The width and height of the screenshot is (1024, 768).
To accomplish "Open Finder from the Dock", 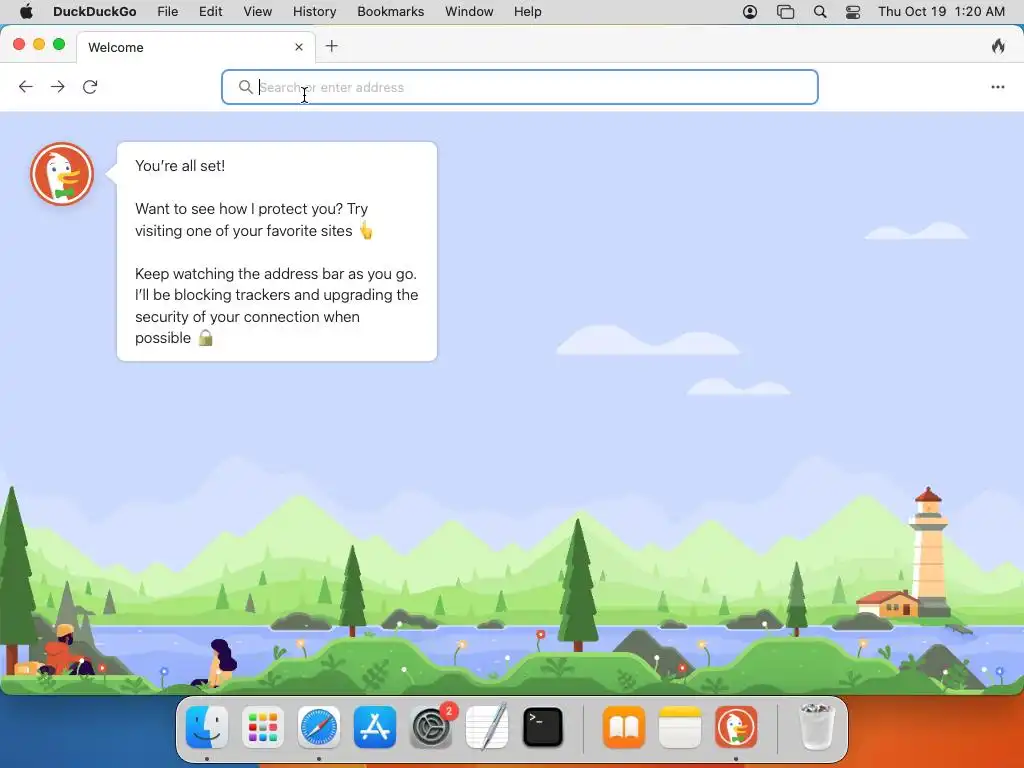I will tap(207, 727).
